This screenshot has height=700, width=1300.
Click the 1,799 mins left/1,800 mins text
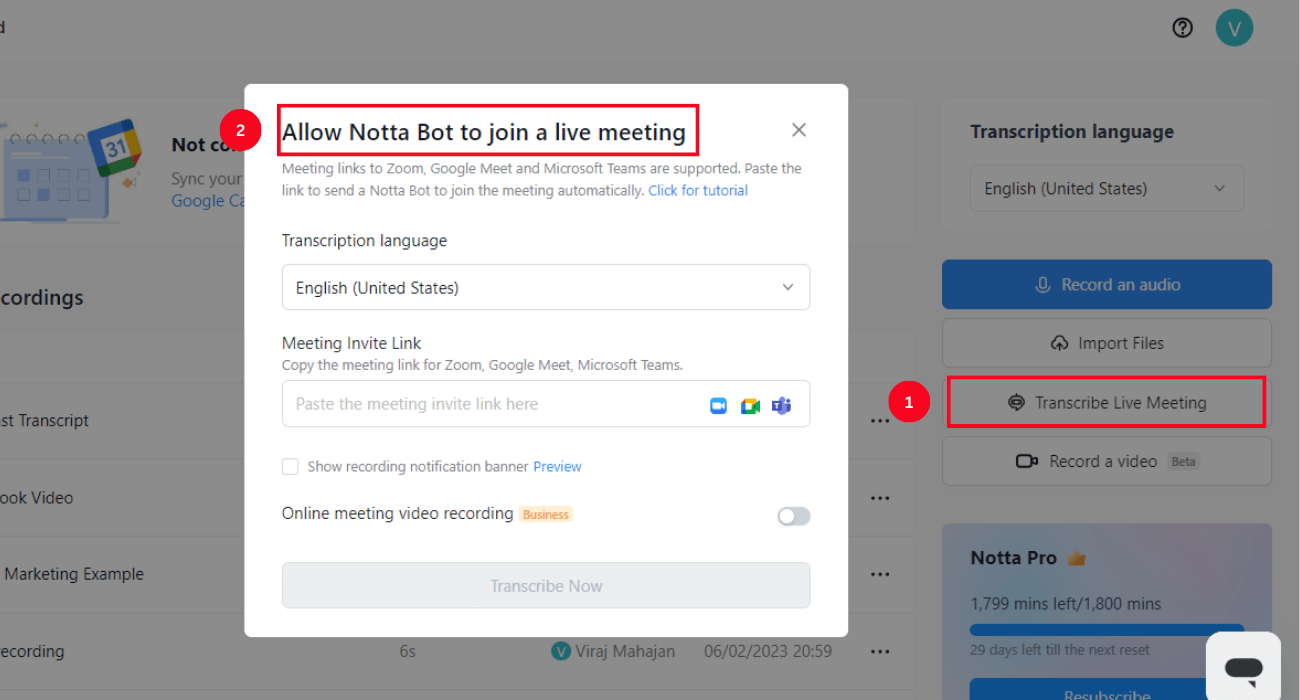(1066, 604)
